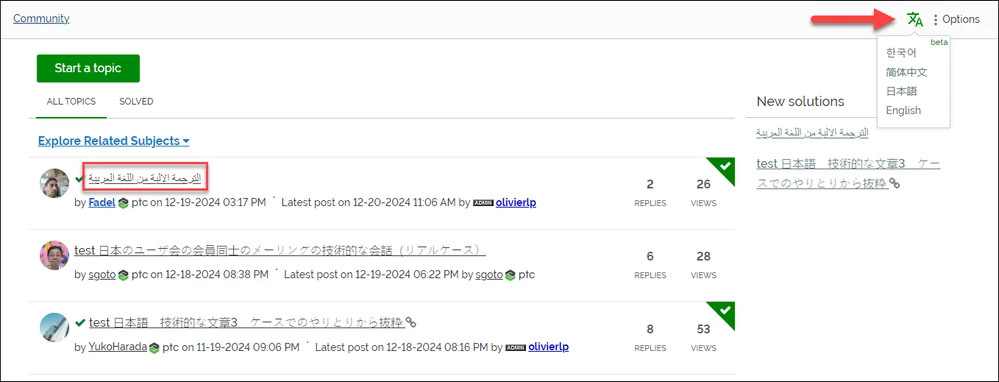This screenshot has width=999, height=382.
Task: Visit the author sgoto profile link
Action: click(x=103, y=275)
